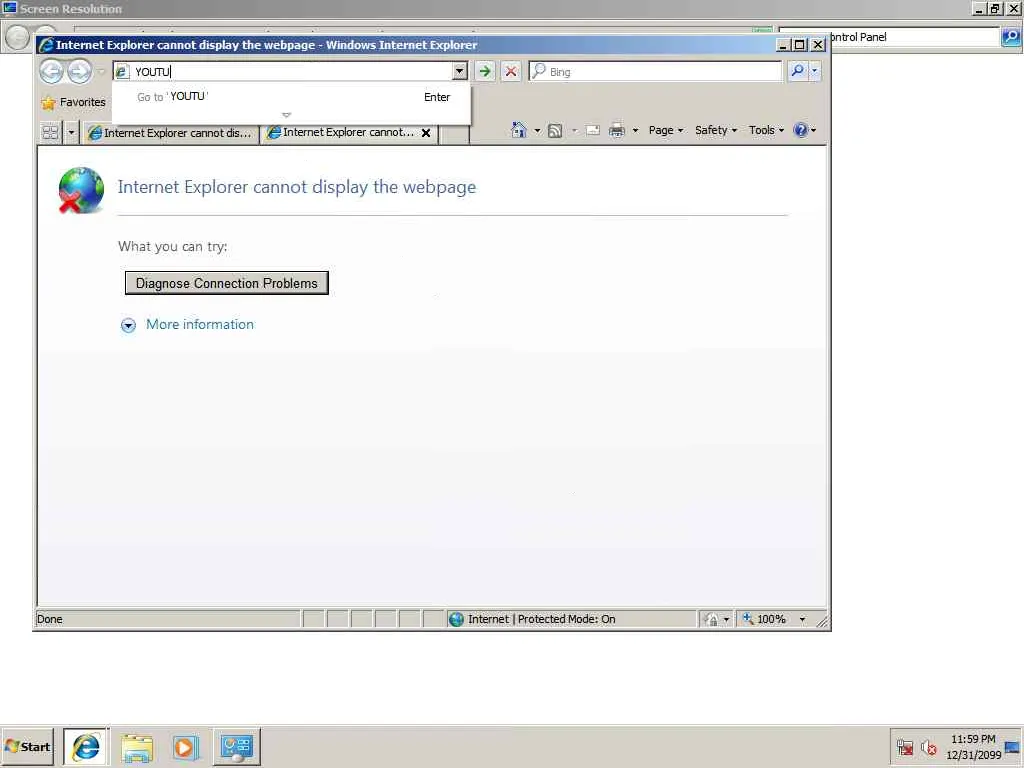Open the Start menu
Viewport: 1024px width, 768px height.
coord(27,746)
